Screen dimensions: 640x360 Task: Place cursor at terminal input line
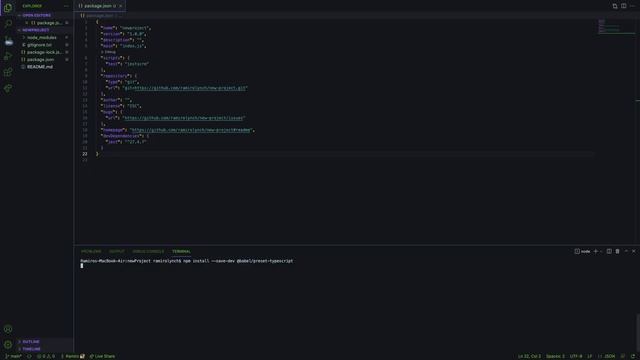point(82,266)
